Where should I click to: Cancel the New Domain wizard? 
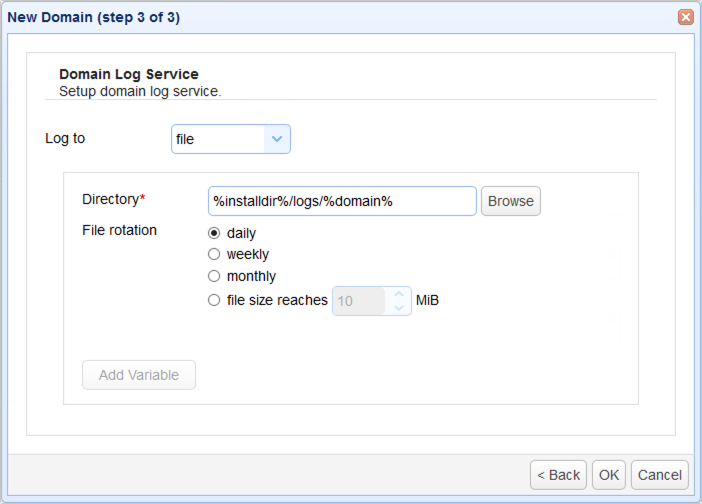(x=659, y=475)
